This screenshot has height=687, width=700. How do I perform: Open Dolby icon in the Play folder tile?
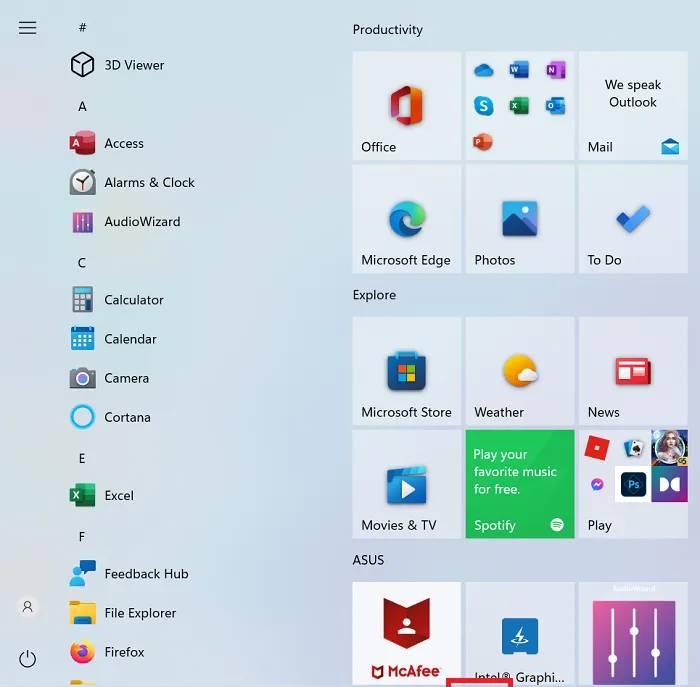pyautogui.click(x=670, y=484)
